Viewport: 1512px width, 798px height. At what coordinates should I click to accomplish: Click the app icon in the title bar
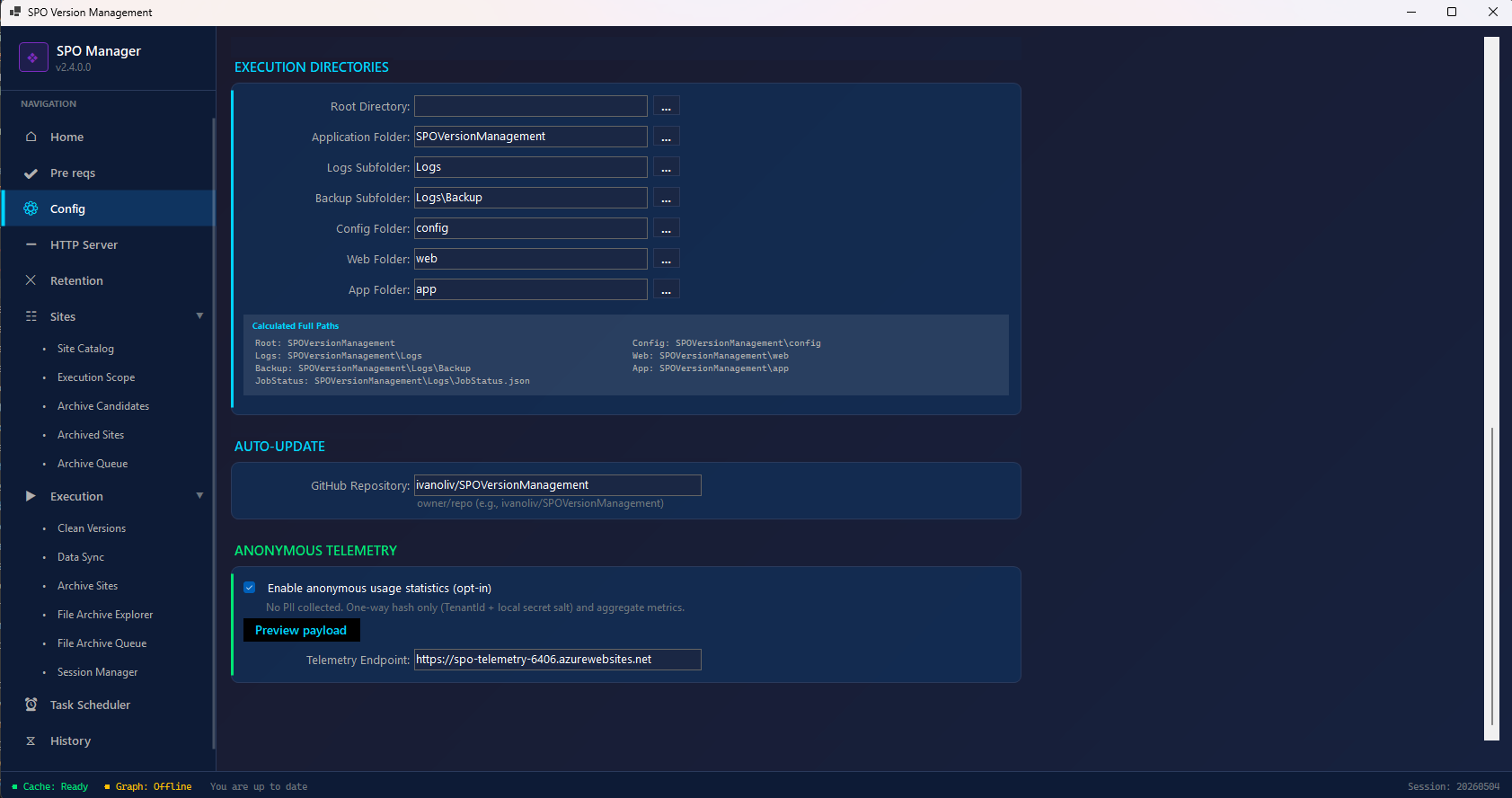click(x=15, y=12)
